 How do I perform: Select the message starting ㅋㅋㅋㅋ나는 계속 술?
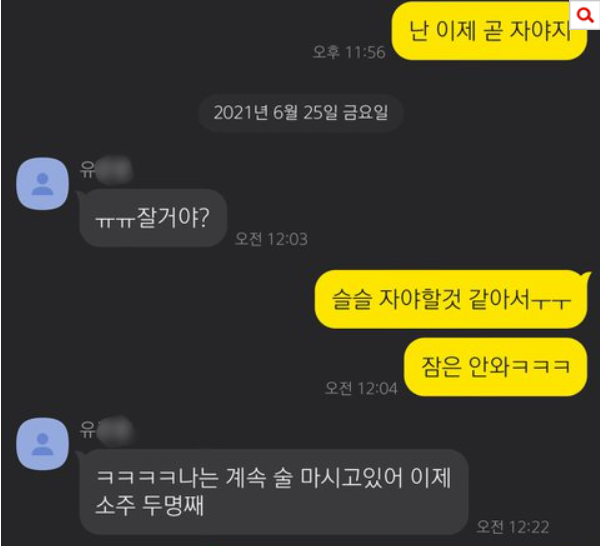point(274,492)
